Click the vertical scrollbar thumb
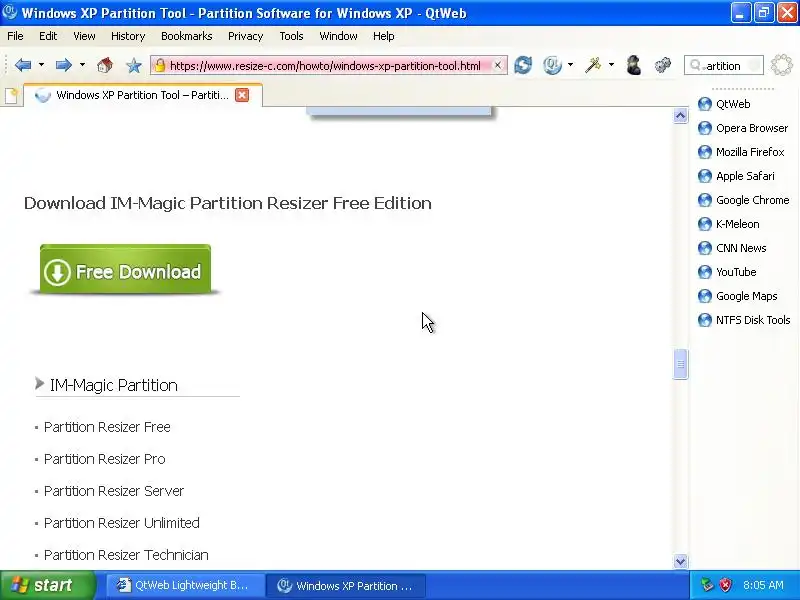This screenshot has width=800, height=600. coord(680,364)
